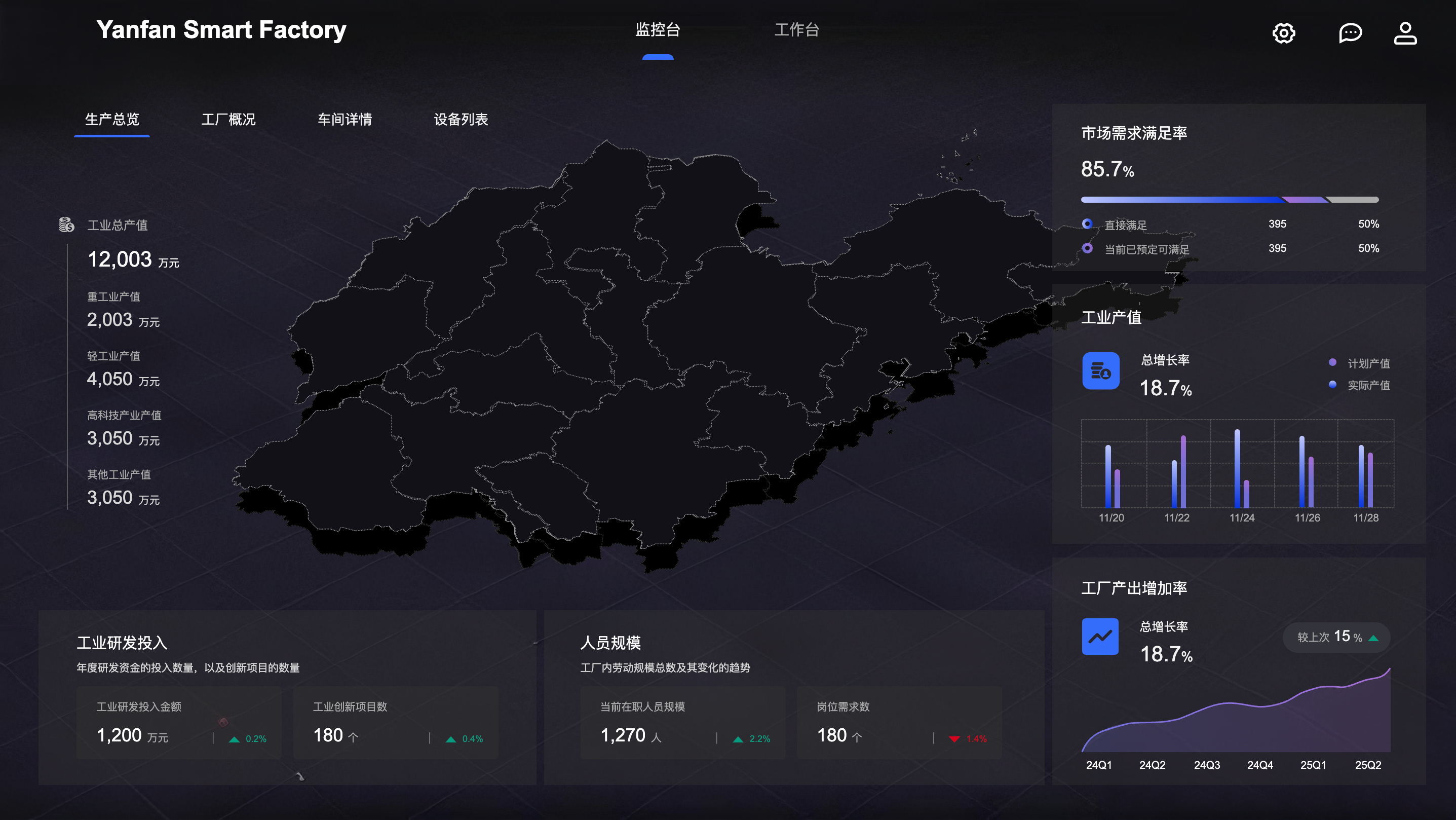Image resolution: width=1456 pixels, height=820 pixels.
Task: Click red down arrow next to 1.4%
Action: (x=954, y=739)
